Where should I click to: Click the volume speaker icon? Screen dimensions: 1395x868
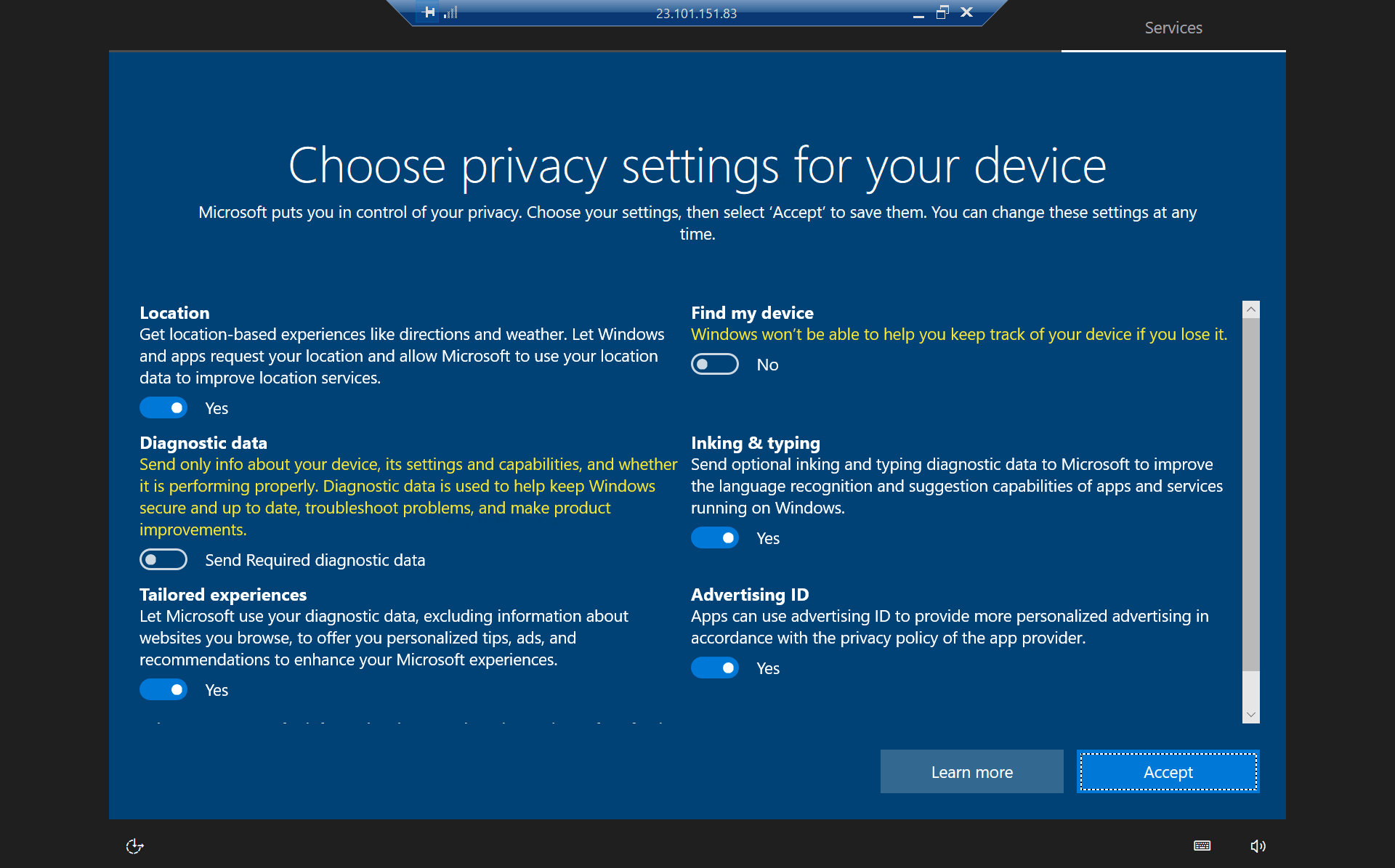(1258, 845)
